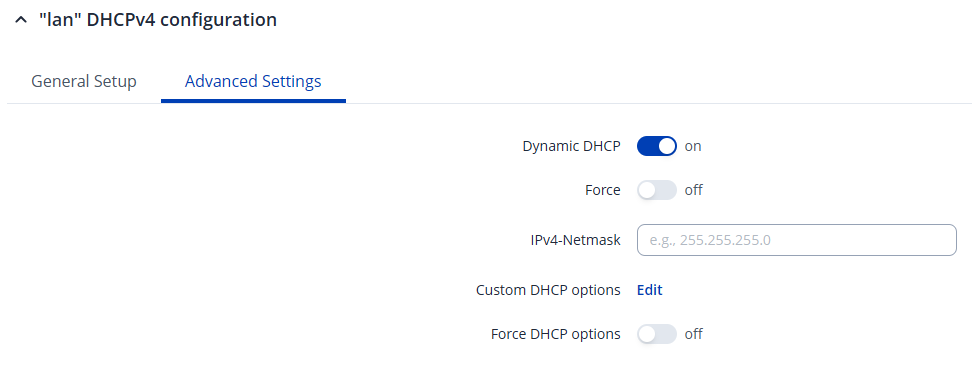Click the 255.255.255.0 placeholder text
The height and width of the screenshot is (380, 972).
point(725,240)
